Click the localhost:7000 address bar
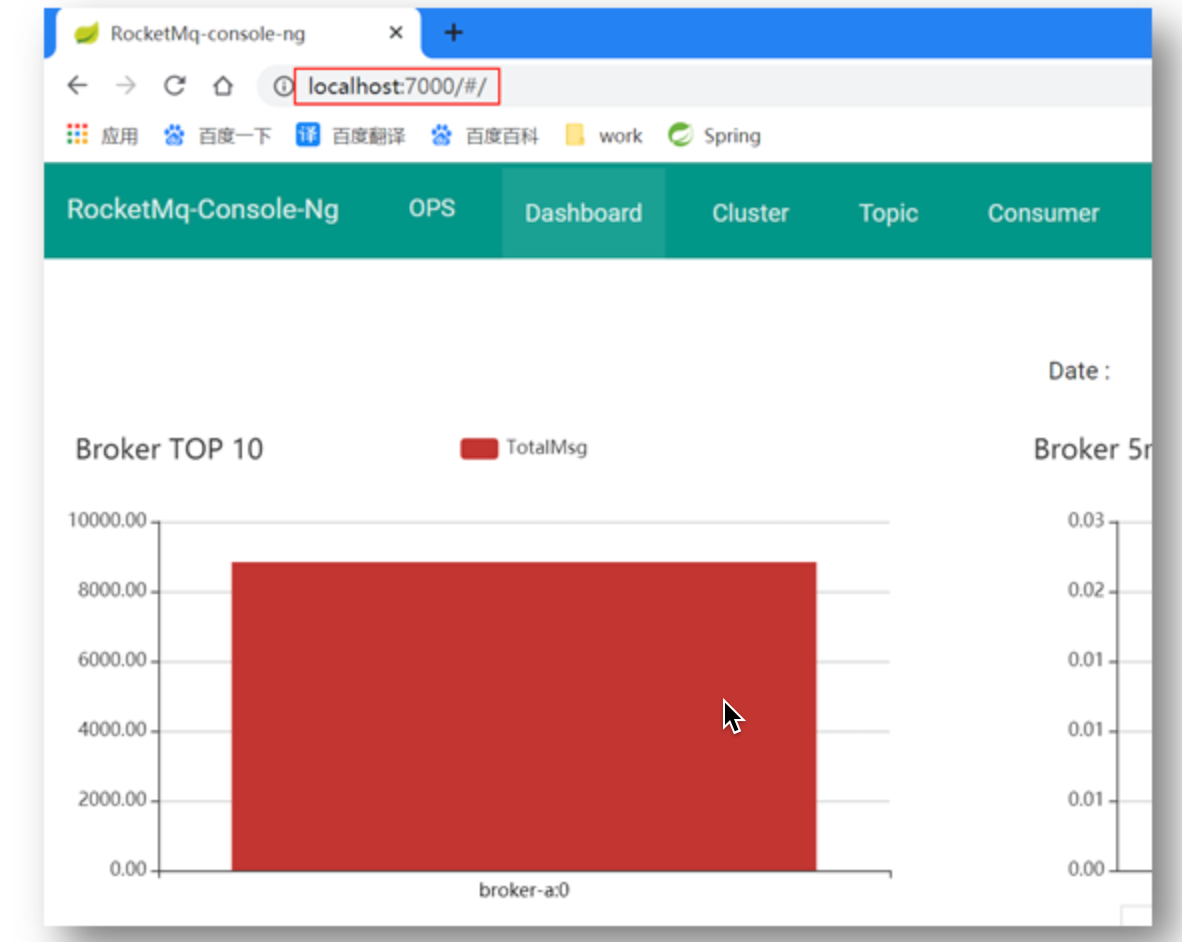The height and width of the screenshot is (942, 1182). (x=397, y=87)
